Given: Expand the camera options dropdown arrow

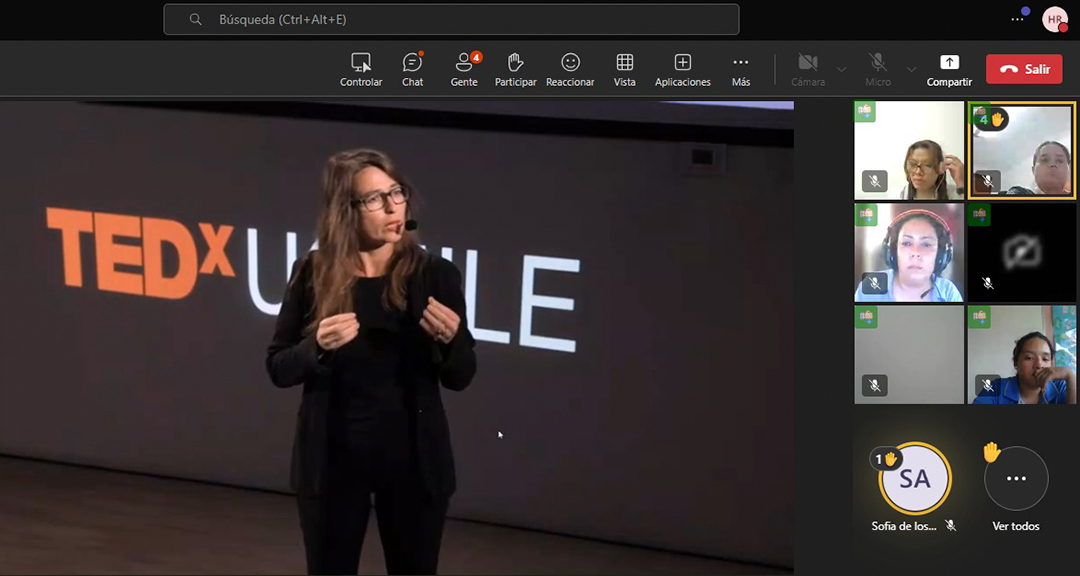Looking at the screenshot, I should point(841,70).
